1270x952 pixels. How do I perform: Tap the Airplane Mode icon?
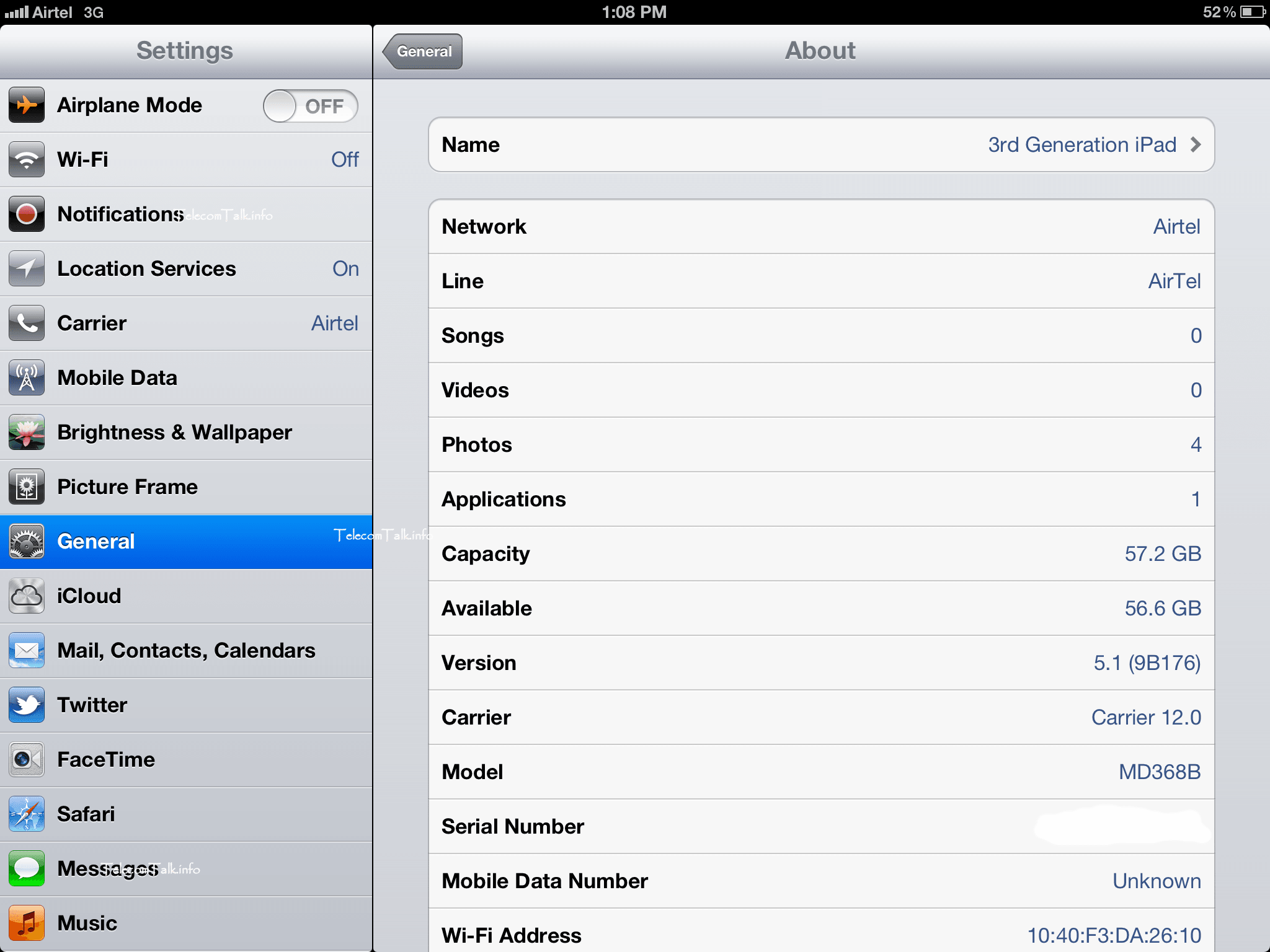(27, 105)
